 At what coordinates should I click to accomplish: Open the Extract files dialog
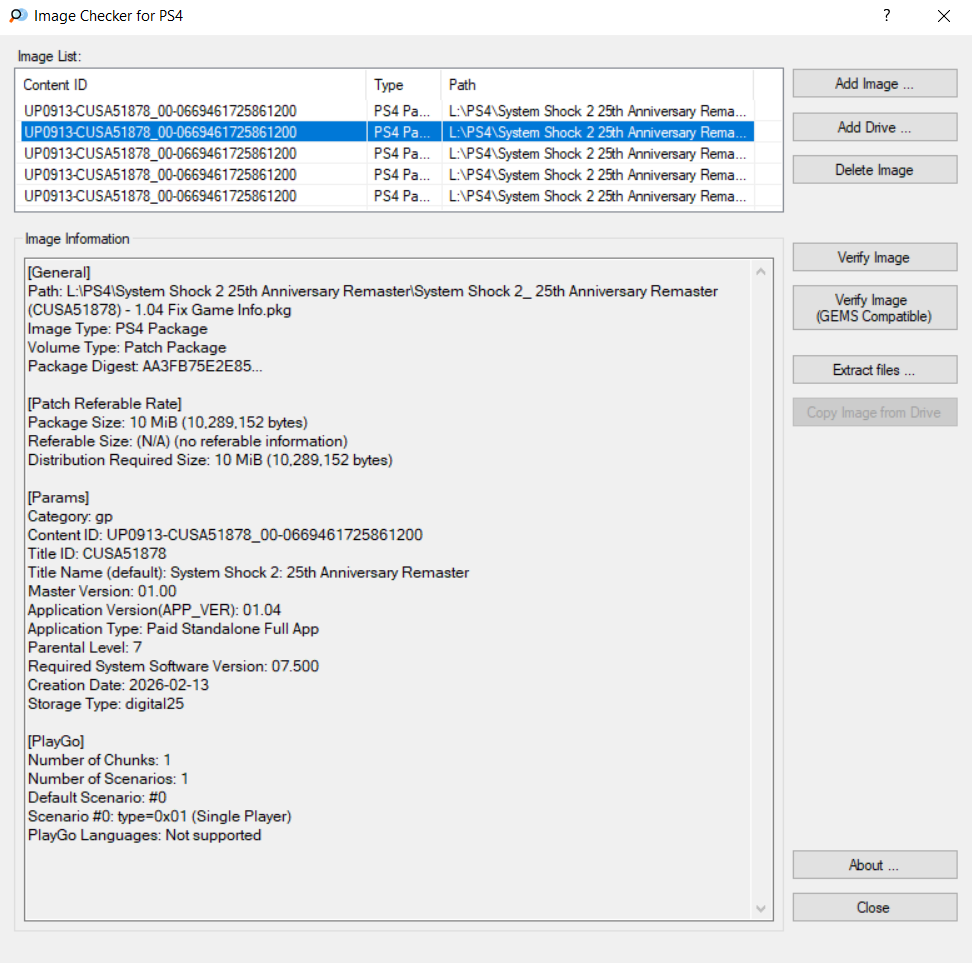[x=874, y=370]
